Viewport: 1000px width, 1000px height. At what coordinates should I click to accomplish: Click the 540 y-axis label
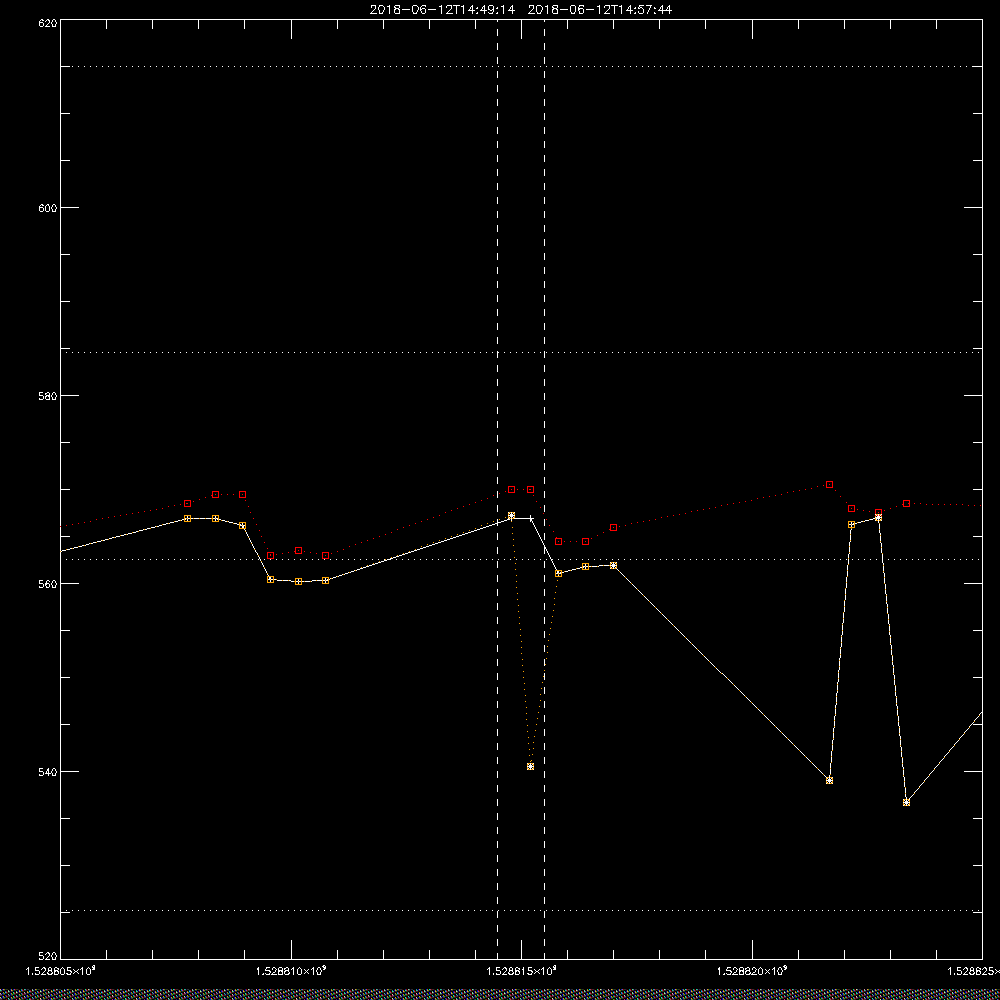click(48, 772)
